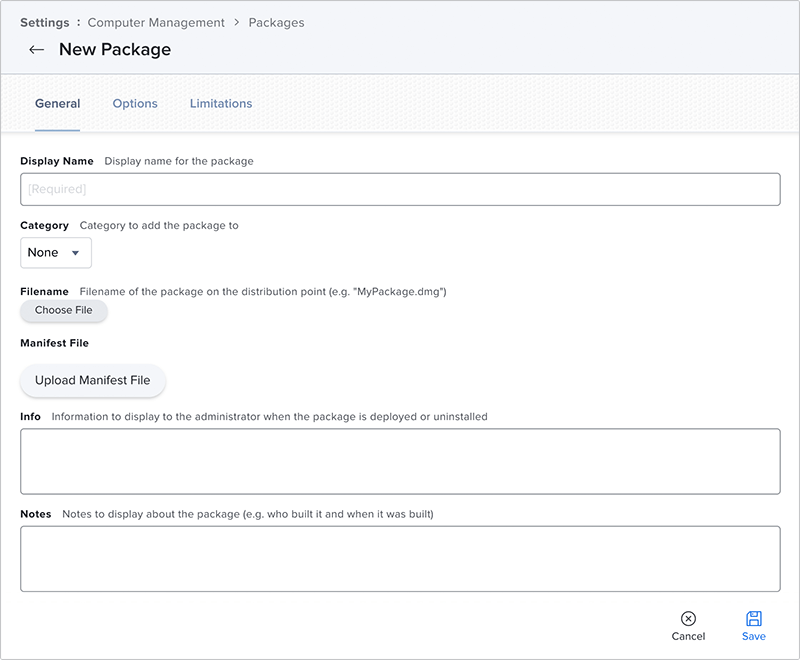Click inside the Info text area
Viewport: 800px width, 660px height.
[x=400, y=461]
